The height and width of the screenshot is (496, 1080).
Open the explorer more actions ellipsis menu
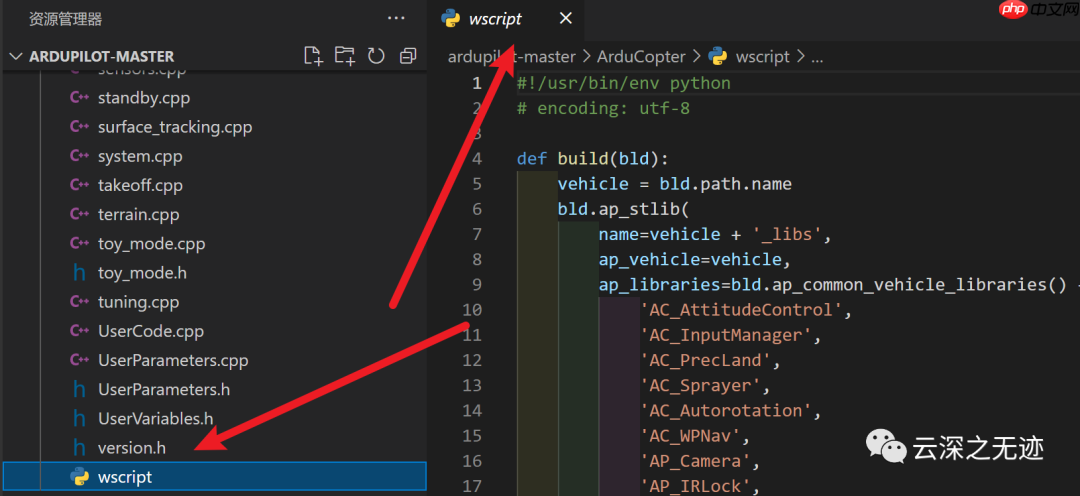(397, 19)
